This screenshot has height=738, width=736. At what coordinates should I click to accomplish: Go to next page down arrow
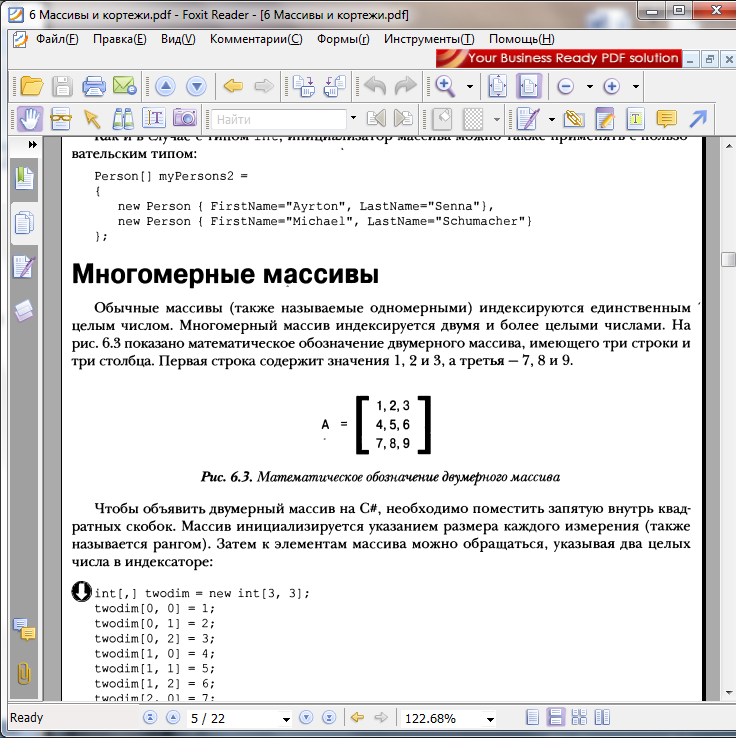coord(196,86)
